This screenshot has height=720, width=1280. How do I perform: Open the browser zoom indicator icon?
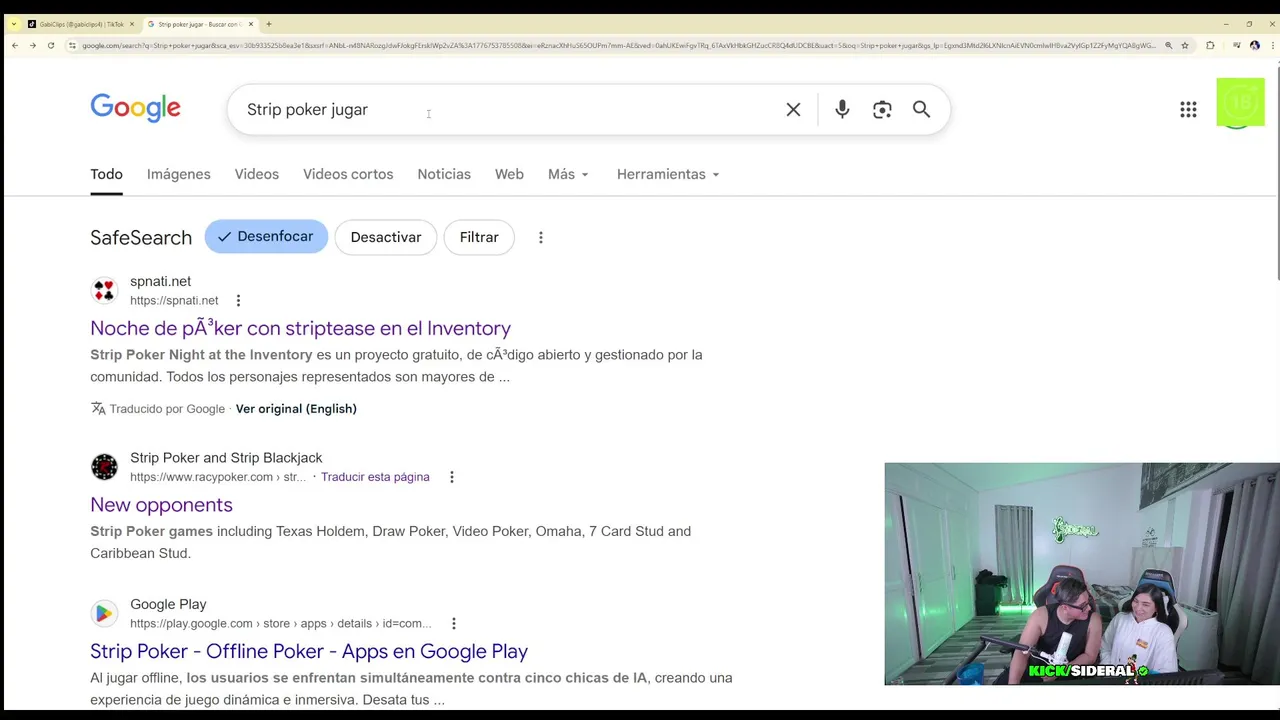point(1168,45)
